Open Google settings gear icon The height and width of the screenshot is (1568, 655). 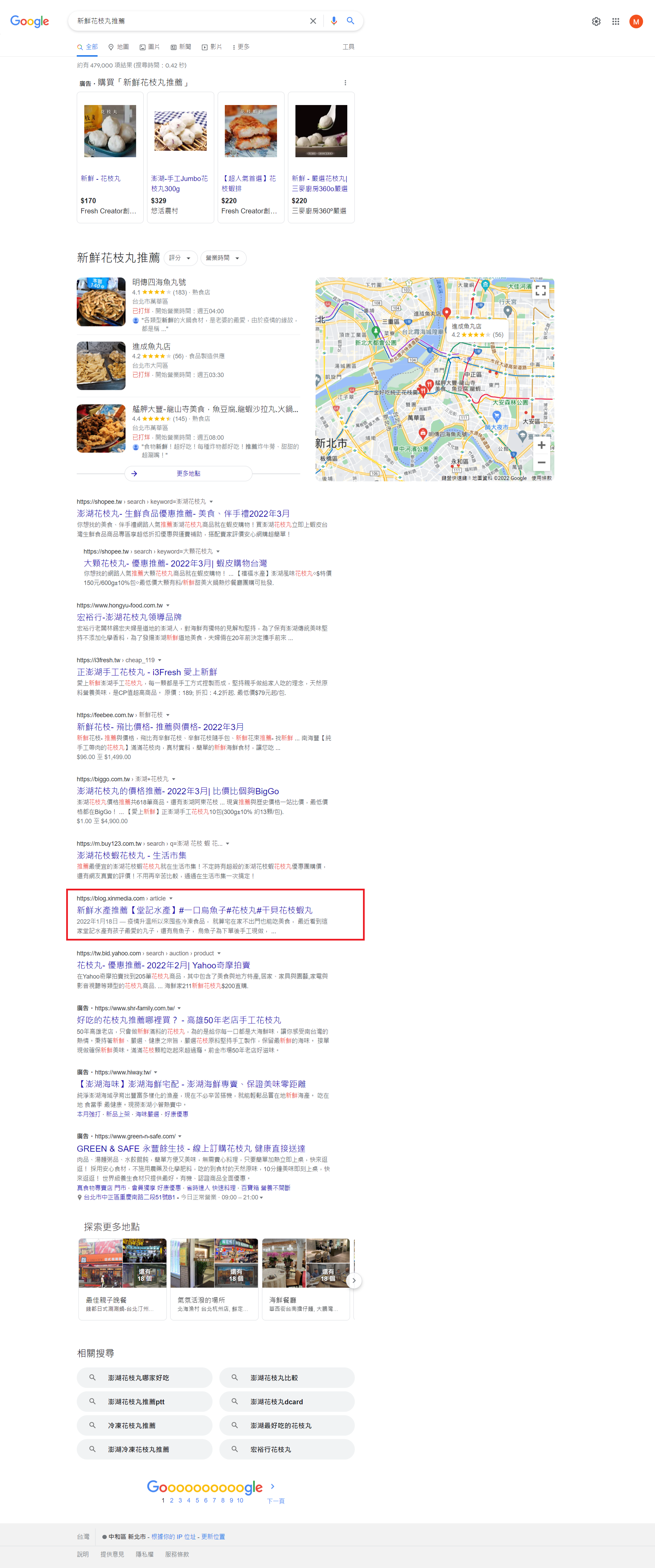pyautogui.click(x=596, y=21)
